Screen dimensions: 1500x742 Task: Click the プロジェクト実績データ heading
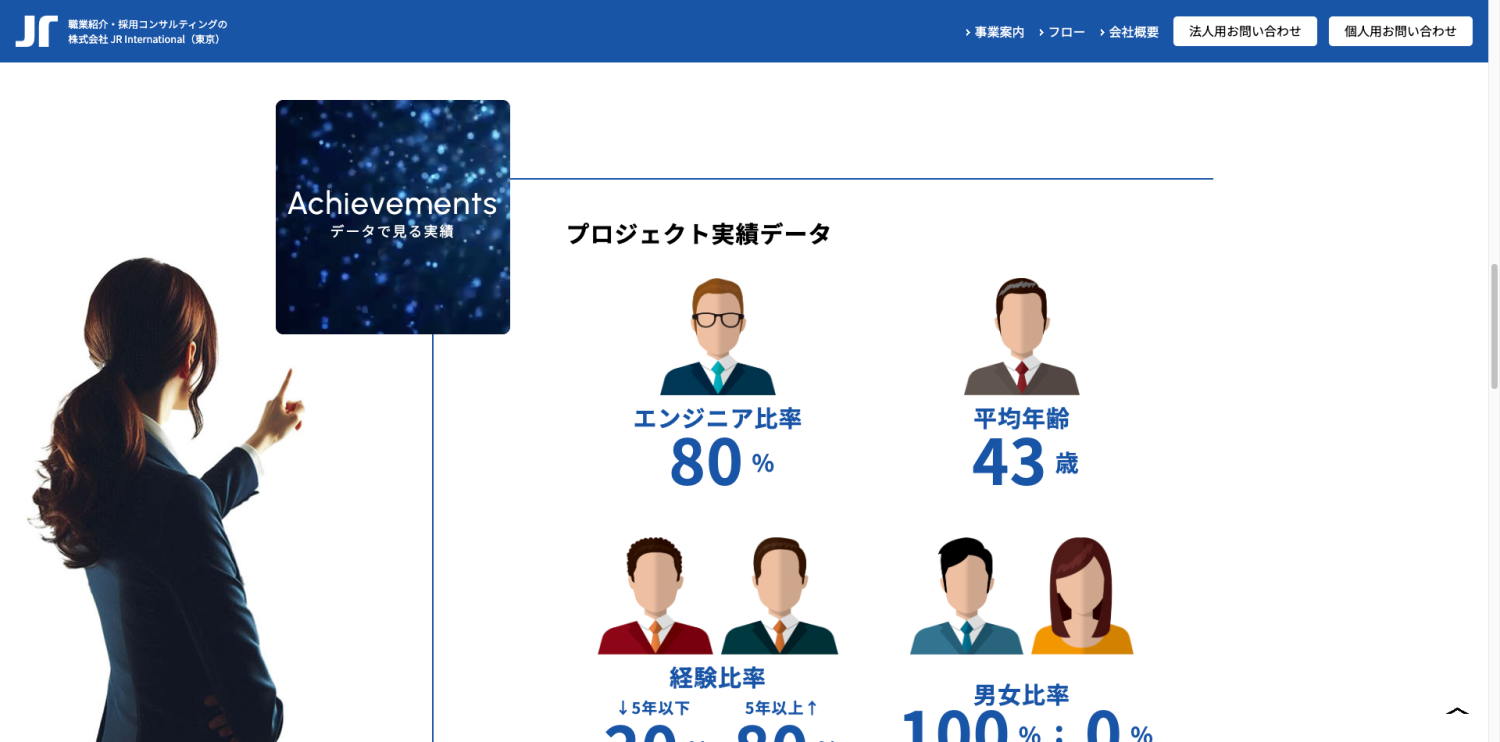point(699,234)
